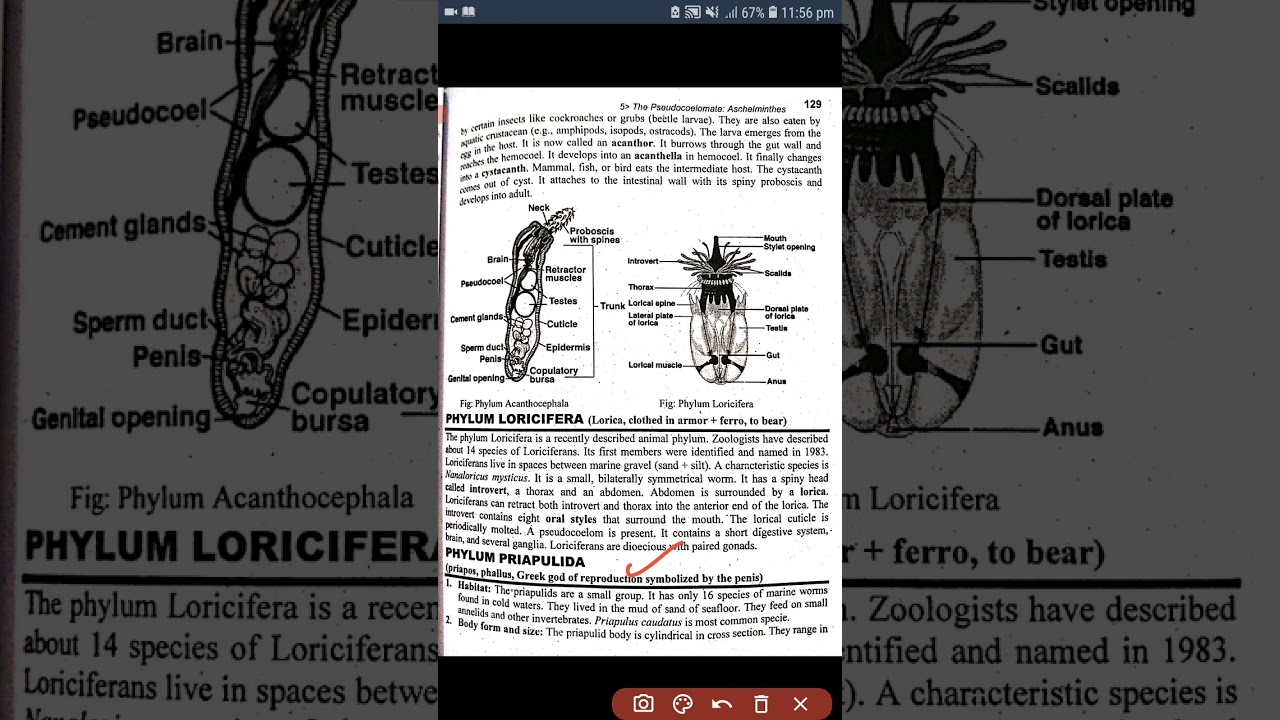Click the 'Lorical spine' label
The image size is (1280, 720).
tap(652, 303)
